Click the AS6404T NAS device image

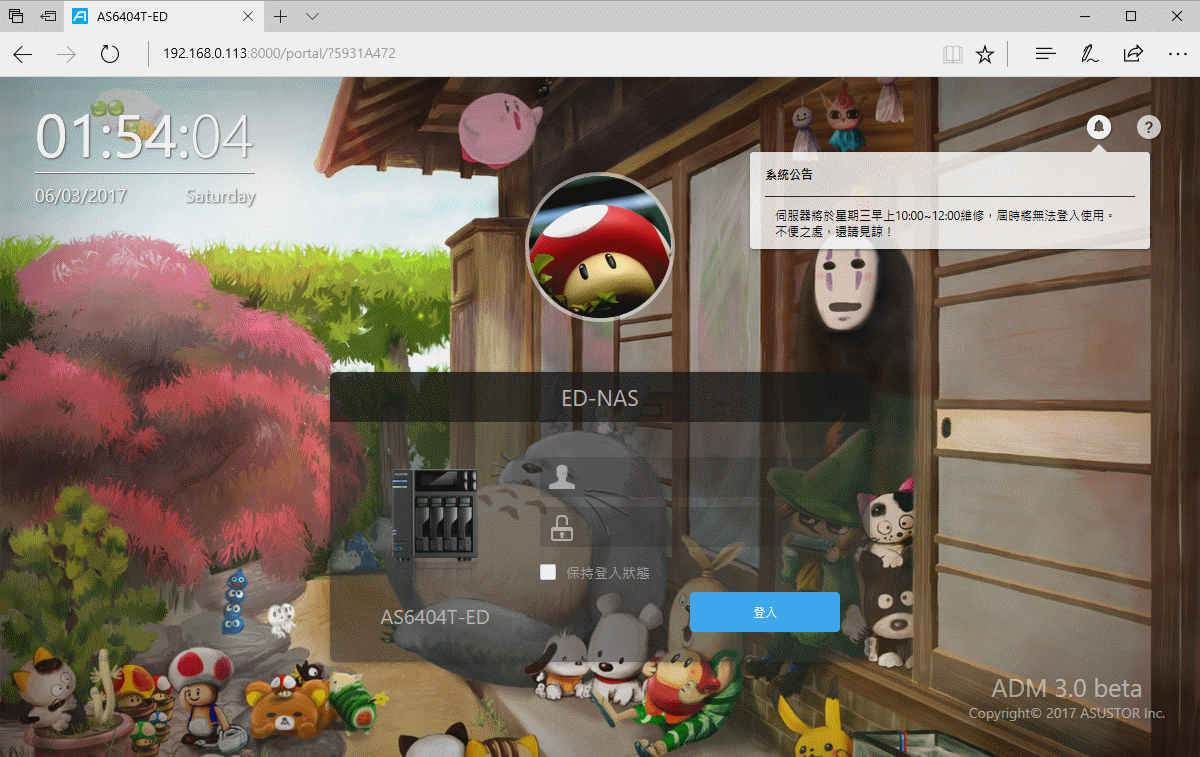436,514
